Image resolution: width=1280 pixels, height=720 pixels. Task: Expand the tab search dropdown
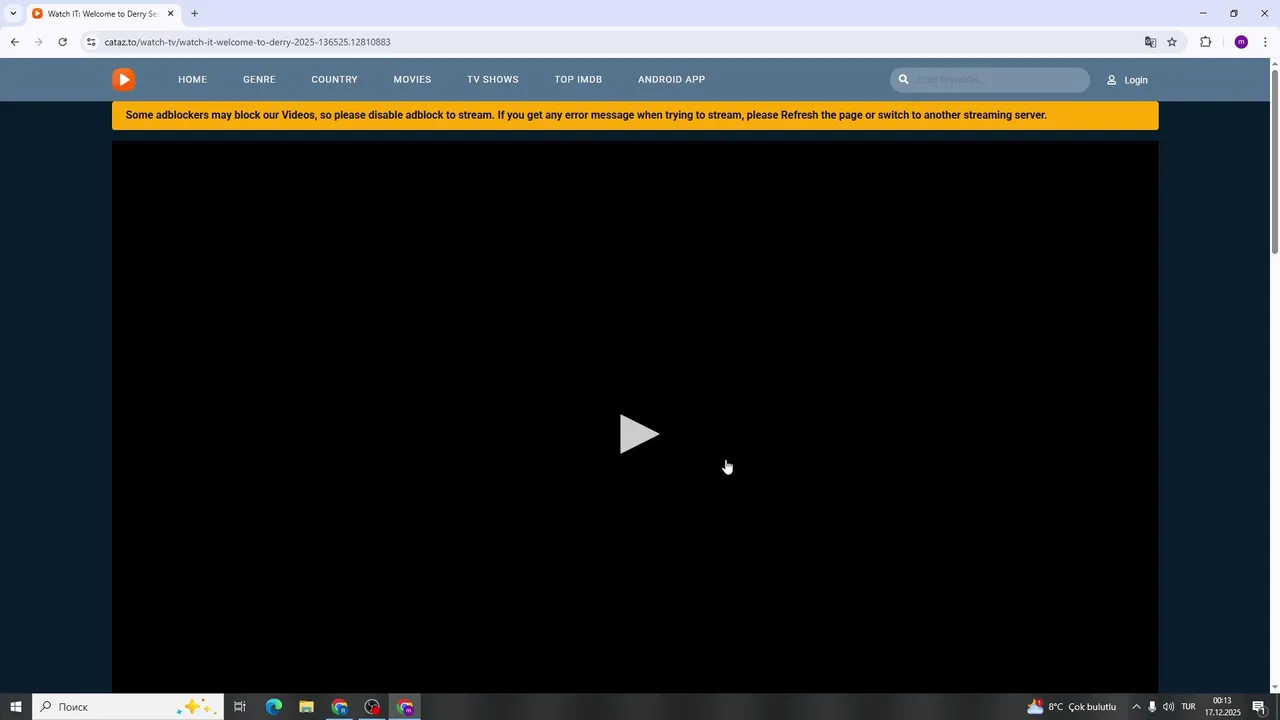[13, 13]
